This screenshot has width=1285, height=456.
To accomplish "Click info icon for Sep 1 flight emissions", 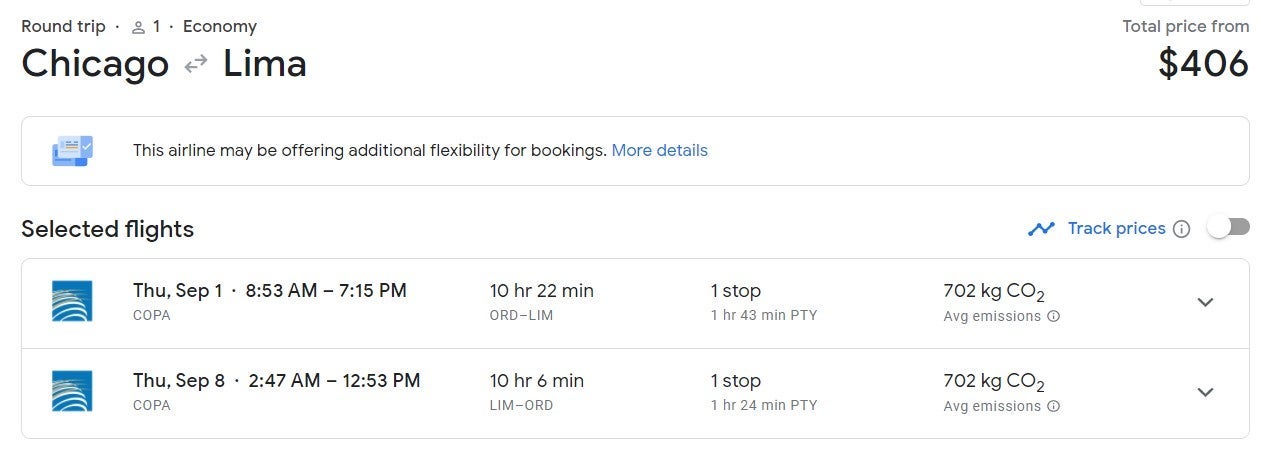I will (x=1053, y=317).
